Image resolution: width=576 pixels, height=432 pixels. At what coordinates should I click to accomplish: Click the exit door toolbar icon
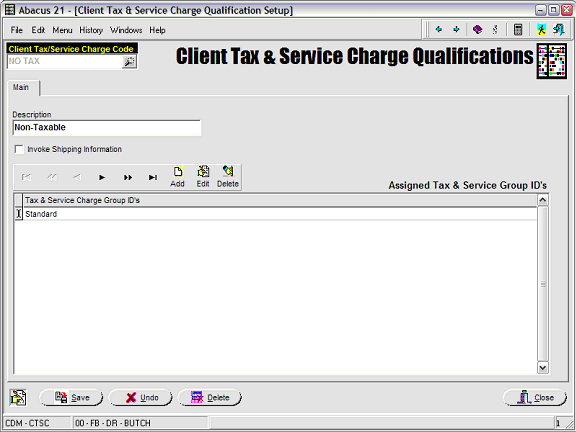[x=559, y=29]
